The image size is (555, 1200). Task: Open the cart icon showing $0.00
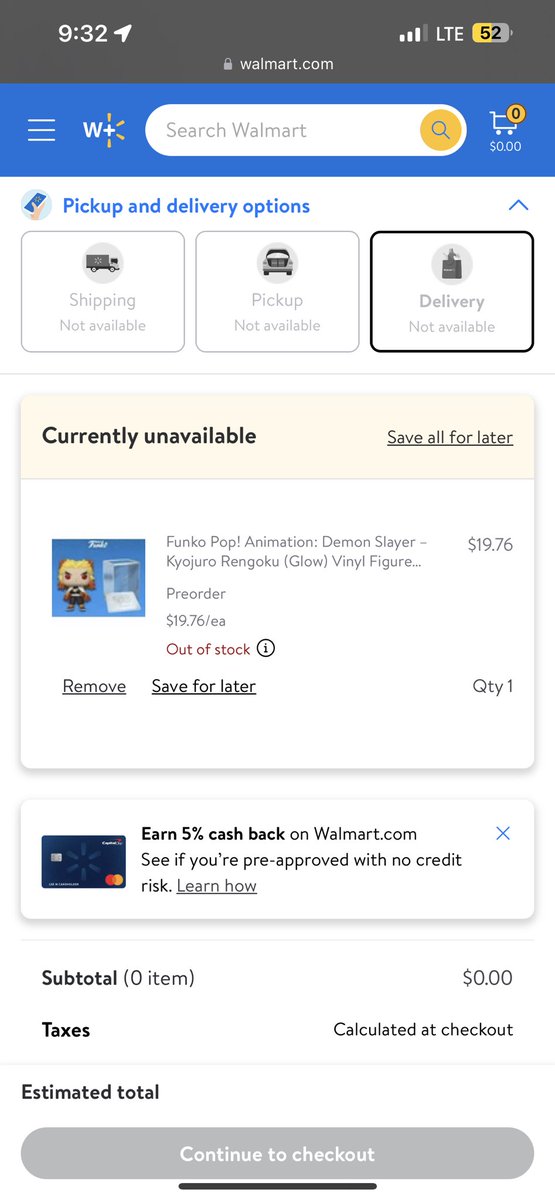click(505, 130)
